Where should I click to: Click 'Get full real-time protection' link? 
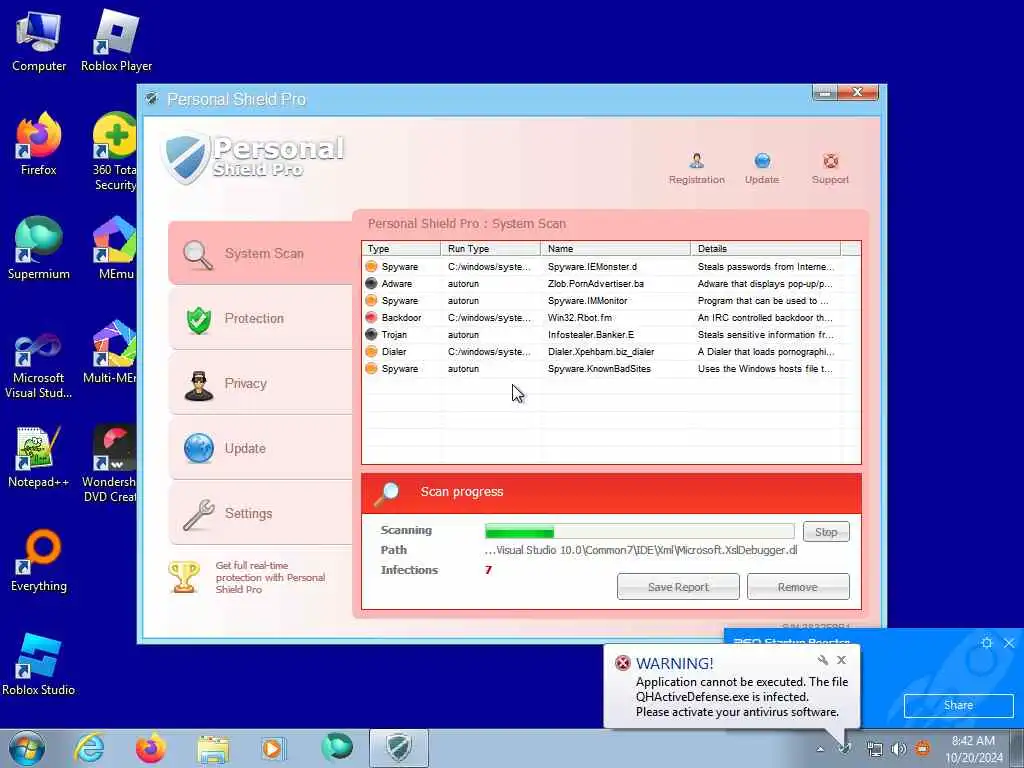pyautogui.click(x=270, y=577)
